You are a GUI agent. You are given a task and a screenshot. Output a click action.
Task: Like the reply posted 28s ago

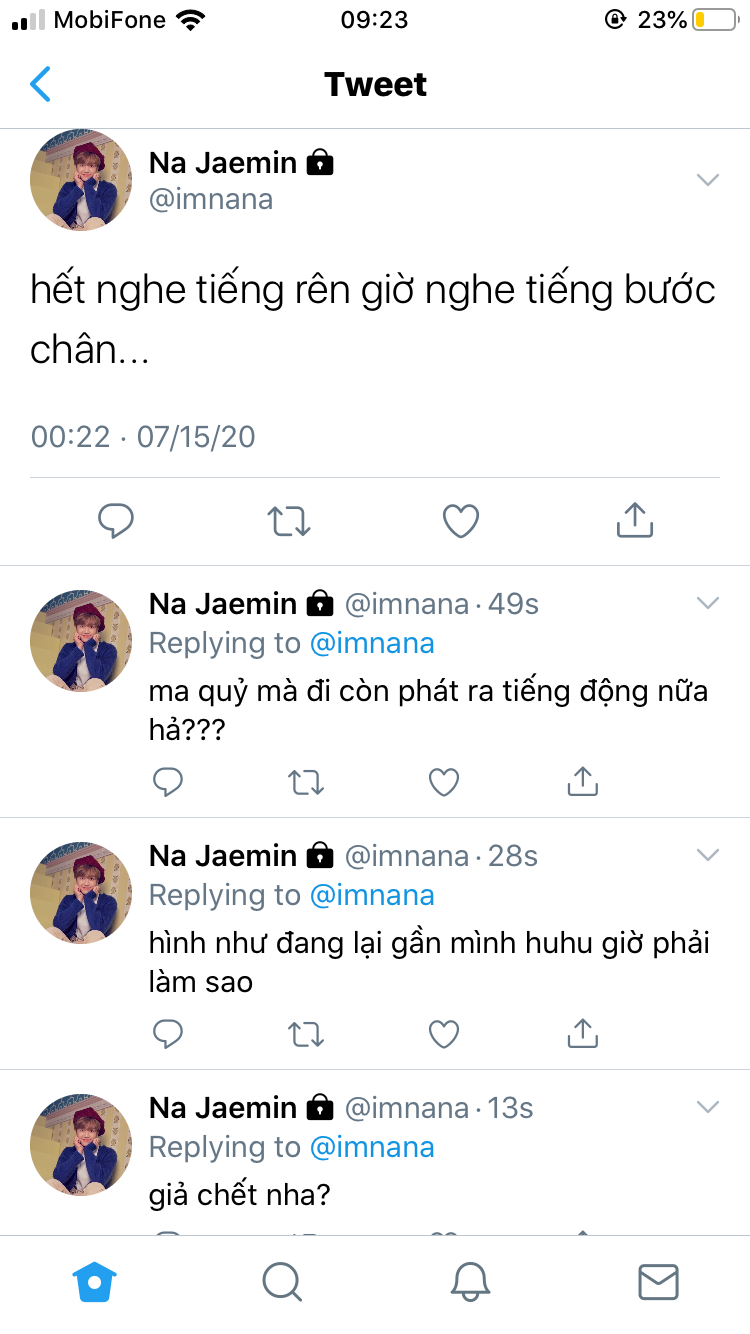(x=444, y=1034)
